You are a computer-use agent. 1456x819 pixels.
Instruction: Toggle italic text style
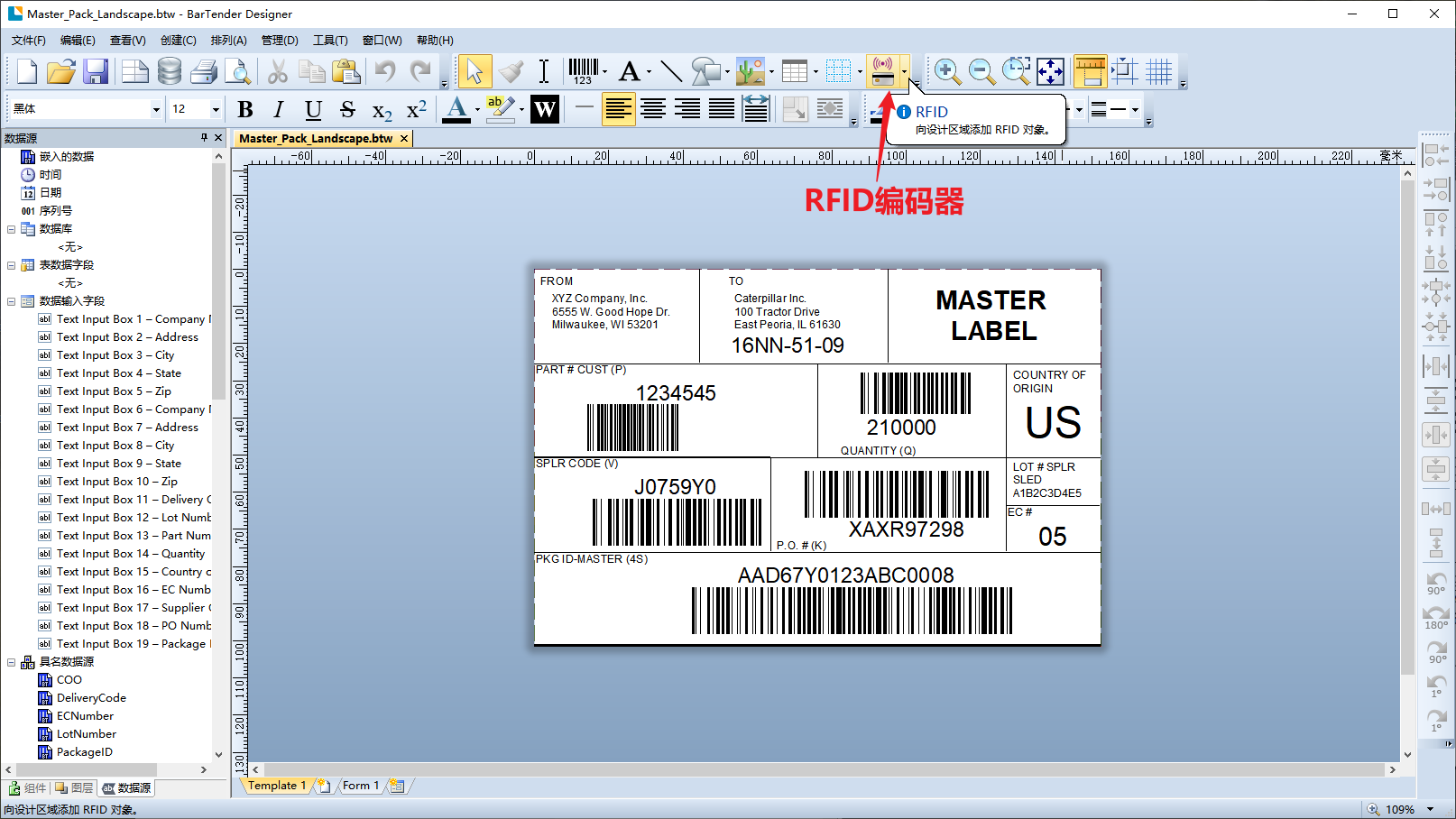coord(279,109)
